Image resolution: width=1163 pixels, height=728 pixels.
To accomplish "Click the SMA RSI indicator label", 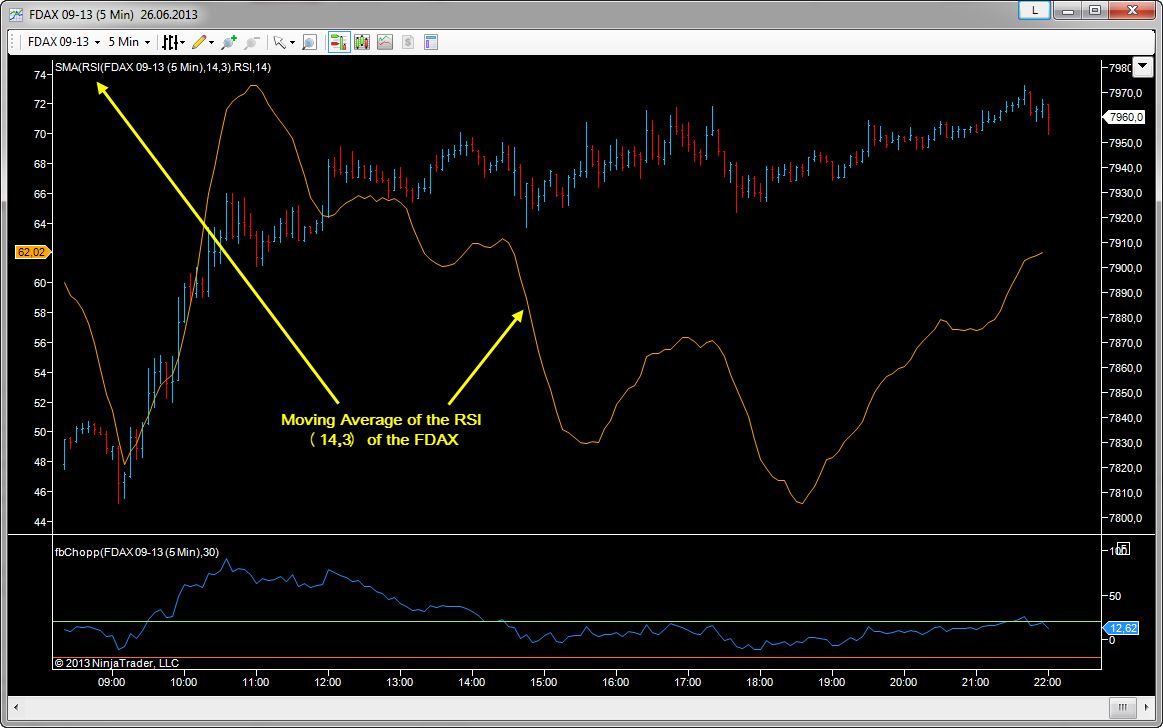I will (x=163, y=67).
